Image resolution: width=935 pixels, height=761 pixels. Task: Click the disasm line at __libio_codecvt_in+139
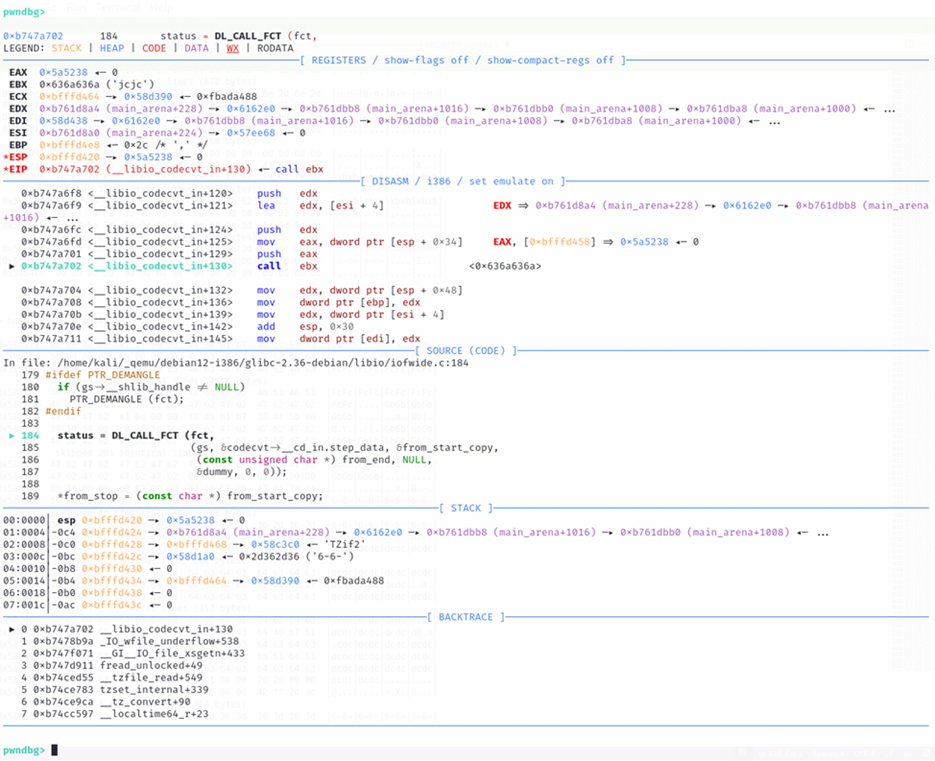click(233, 314)
